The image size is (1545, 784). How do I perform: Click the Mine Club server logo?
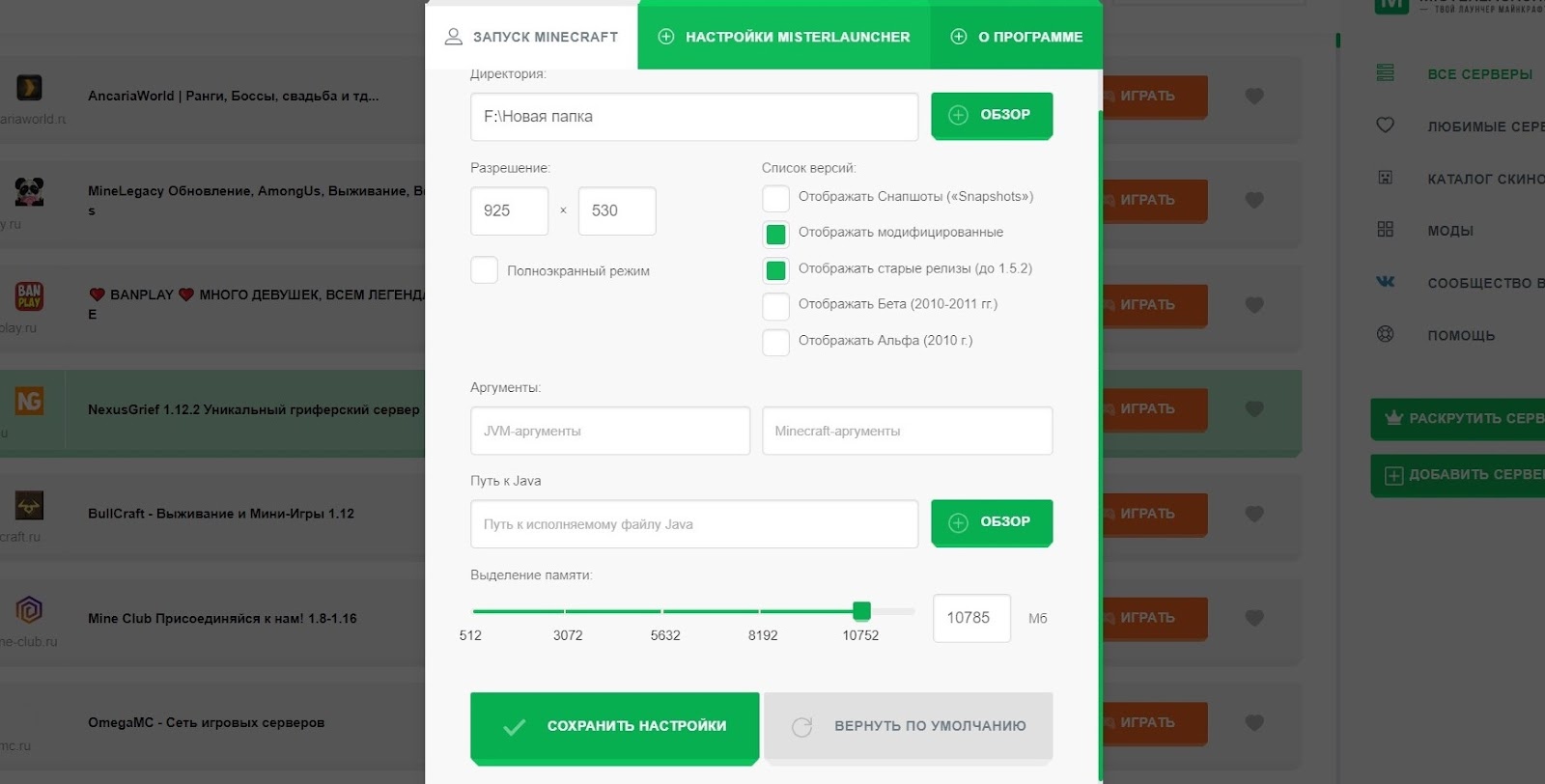[x=29, y=610]
